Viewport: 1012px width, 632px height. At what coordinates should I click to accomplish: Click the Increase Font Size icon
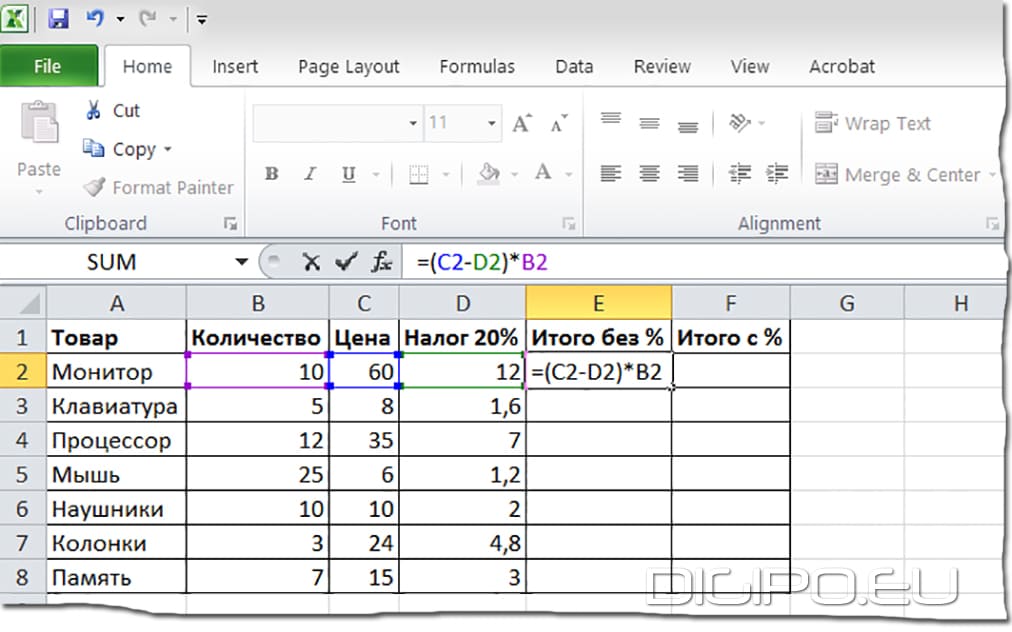coord(521,124)
